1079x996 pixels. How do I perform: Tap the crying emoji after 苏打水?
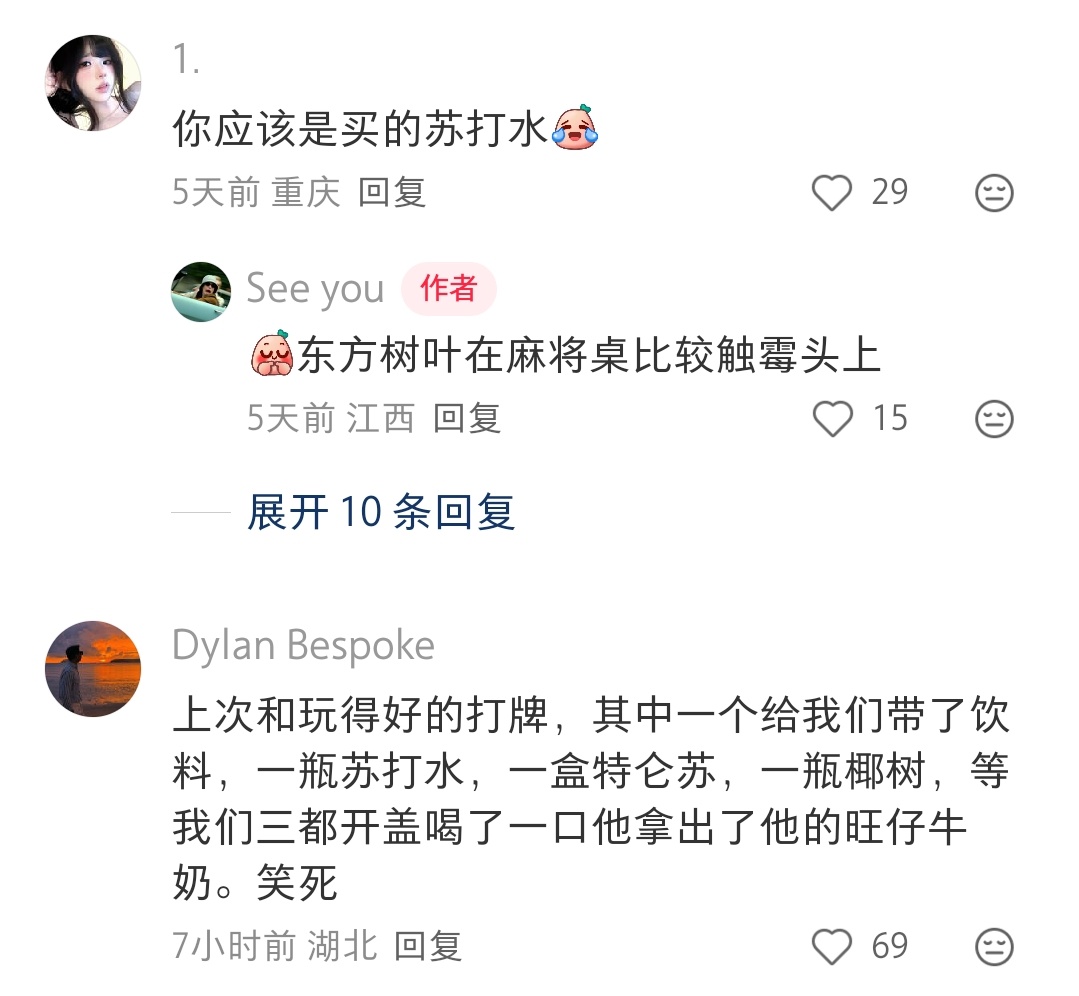coord(575,127)
